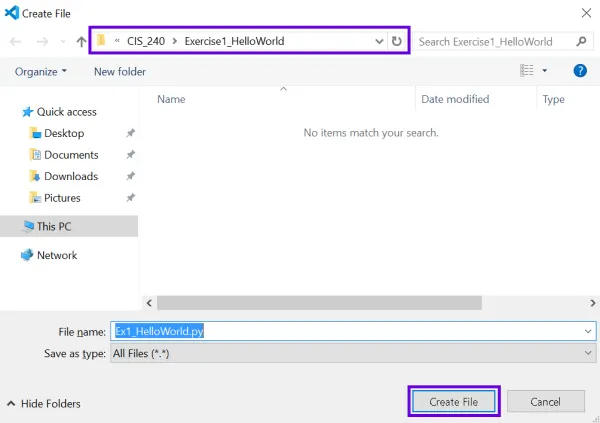Click the folder icon in address bar
Screen dimensions: 600x423
(x=101, y=40)
